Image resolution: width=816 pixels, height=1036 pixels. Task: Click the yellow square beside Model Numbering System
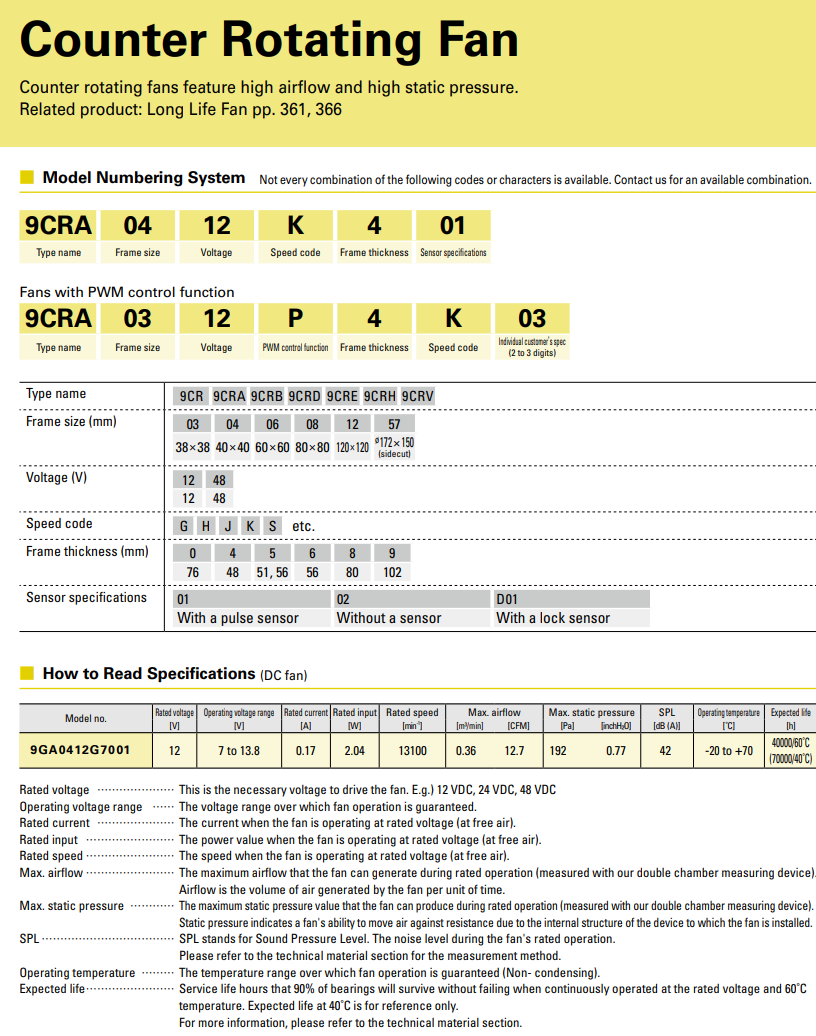click(x=27, y=178)
